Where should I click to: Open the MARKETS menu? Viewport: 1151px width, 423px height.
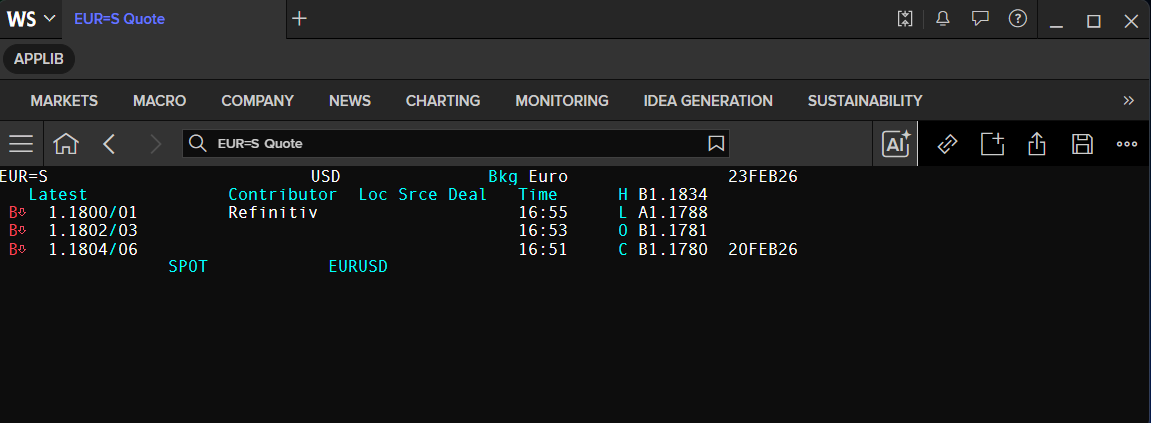(64, 101)
